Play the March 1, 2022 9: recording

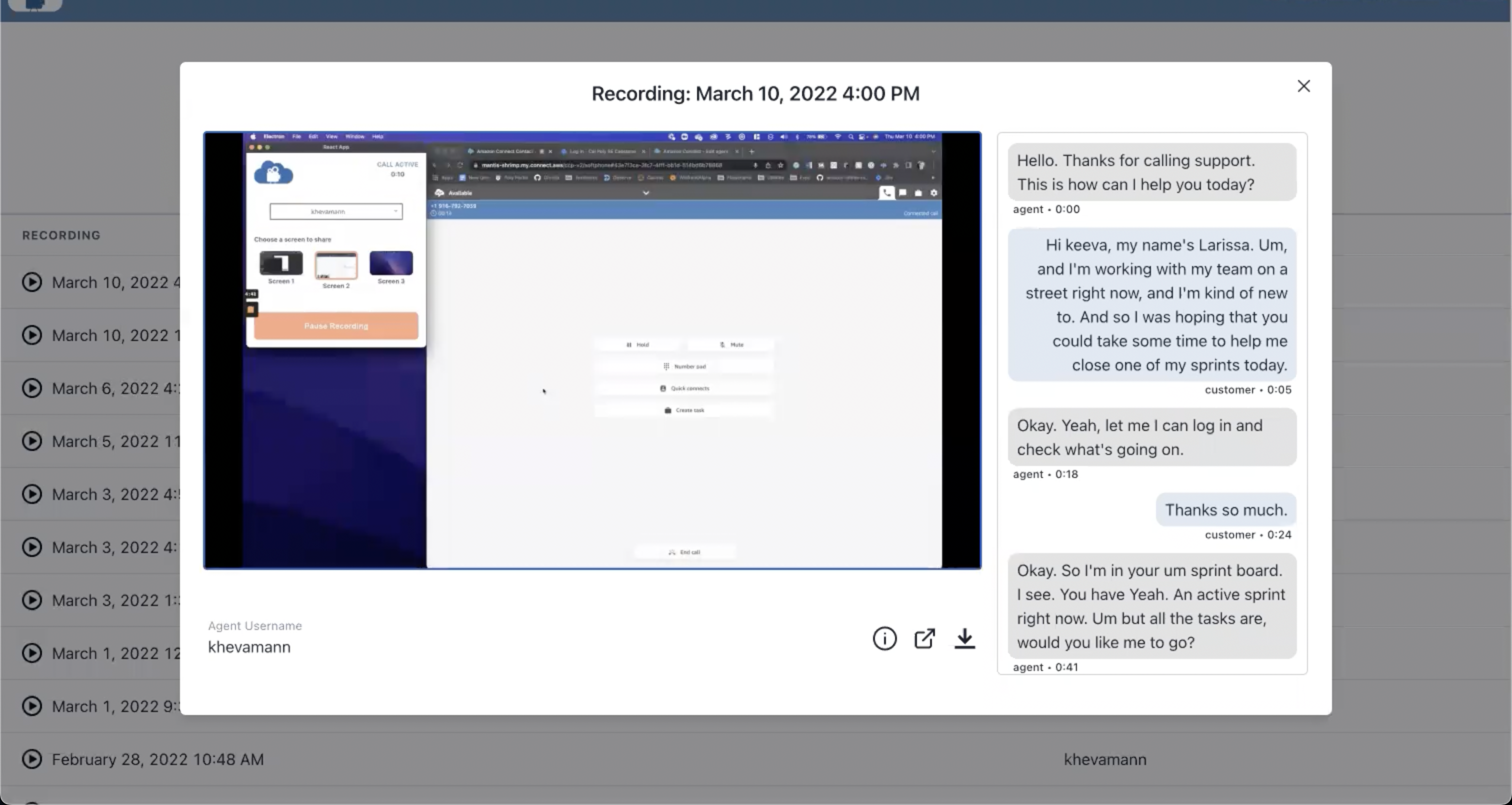point(31,706)
